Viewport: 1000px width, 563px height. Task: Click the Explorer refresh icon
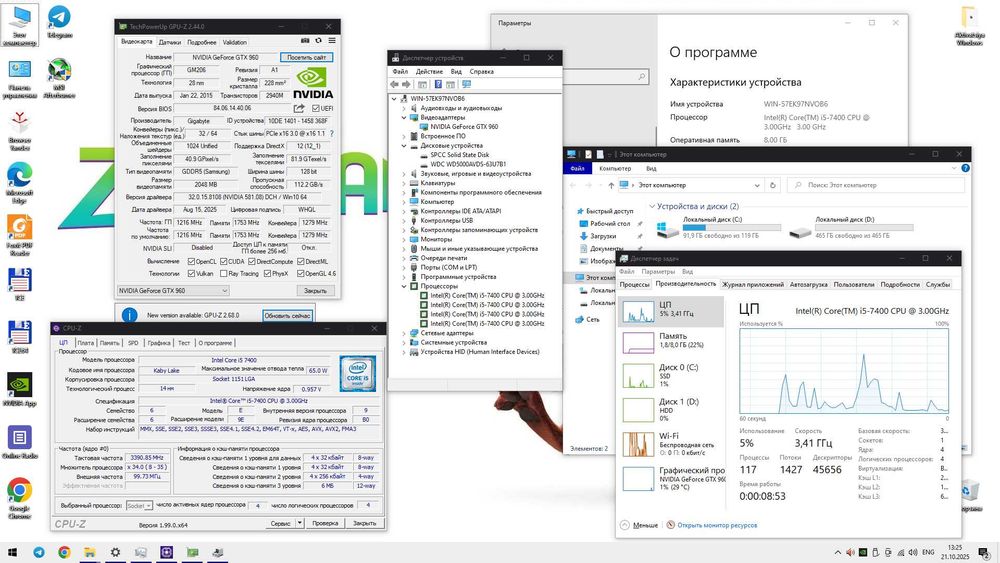[772, 185]
